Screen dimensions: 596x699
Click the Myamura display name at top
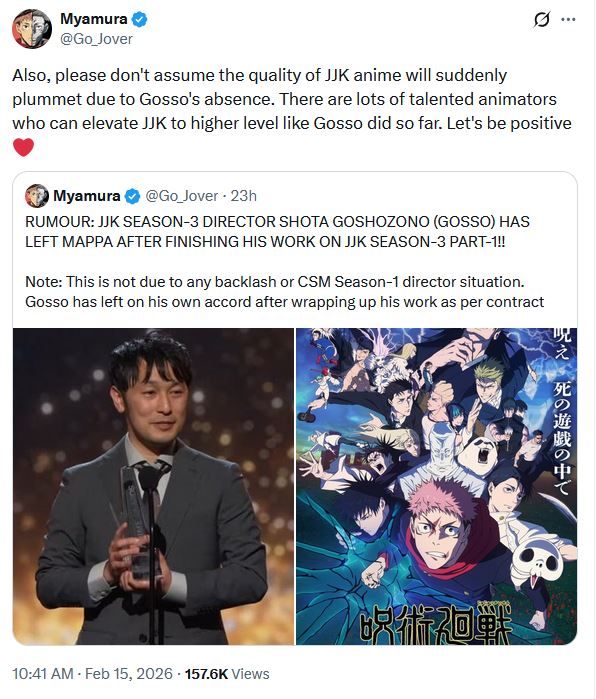coord(94,19)
